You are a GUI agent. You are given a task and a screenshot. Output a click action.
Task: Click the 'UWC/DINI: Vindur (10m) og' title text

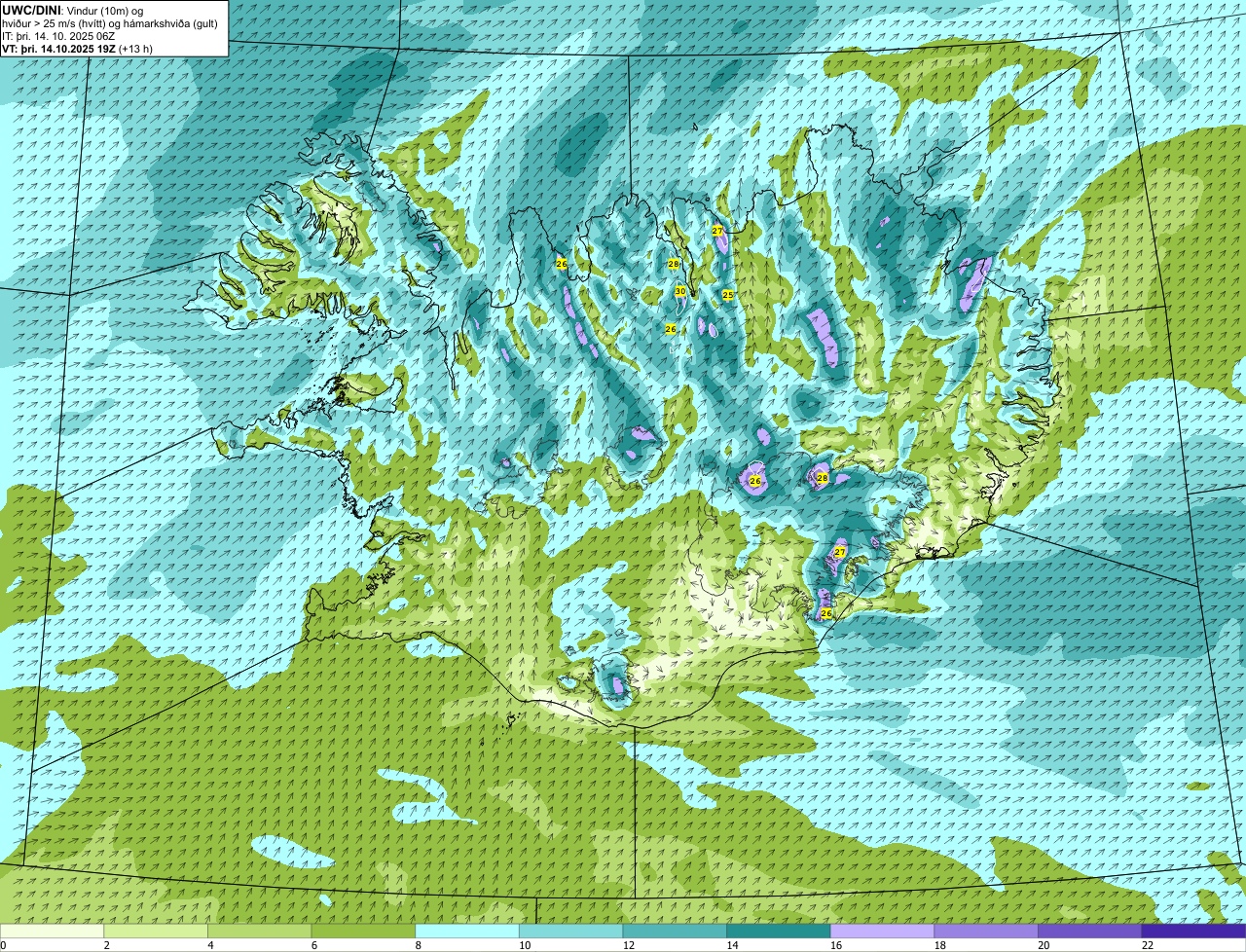[73, 11]
